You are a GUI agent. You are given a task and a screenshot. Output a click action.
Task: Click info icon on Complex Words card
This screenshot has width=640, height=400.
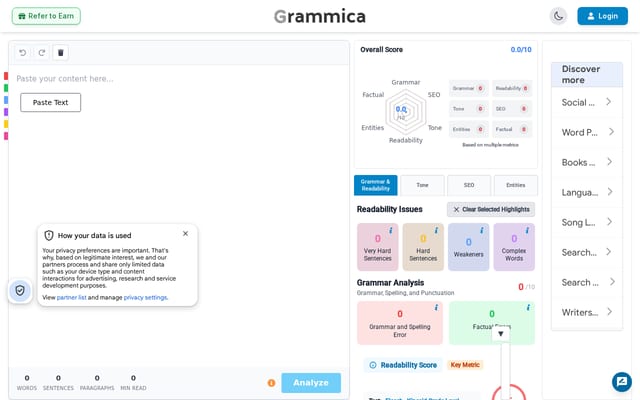pos(527,231)
